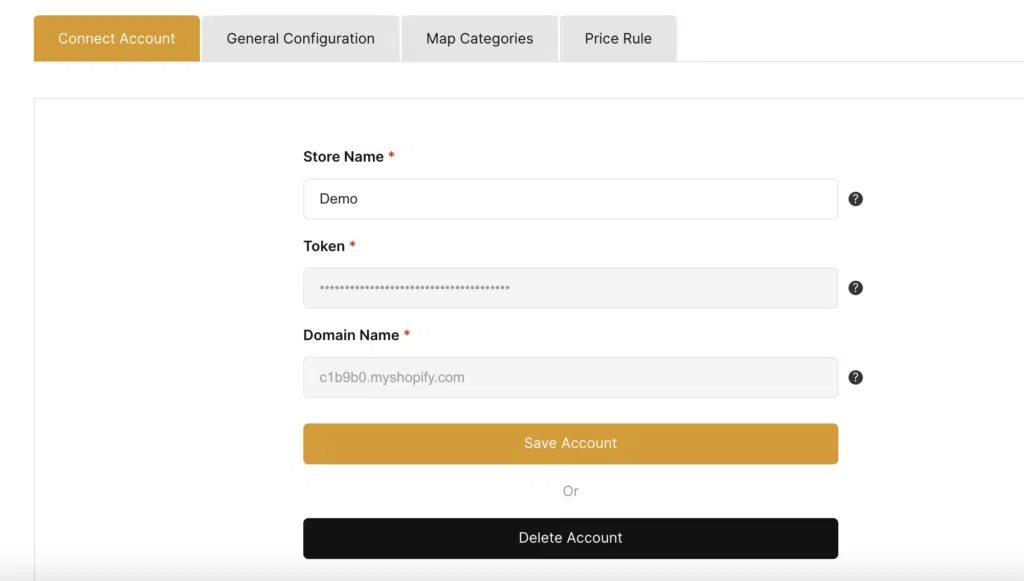Click the Store Name help icon
Viewport: 1024px width, 581px height.
(x=855, y=199)
